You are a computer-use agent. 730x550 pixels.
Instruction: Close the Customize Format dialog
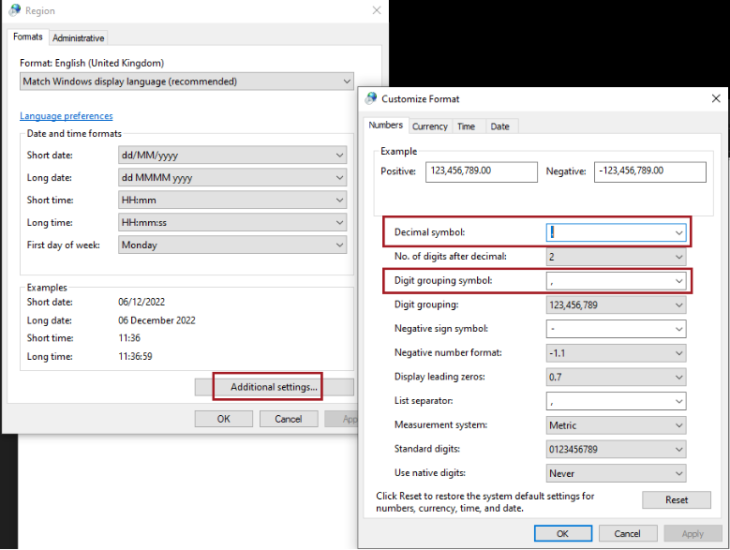click(x=716, y=99)
